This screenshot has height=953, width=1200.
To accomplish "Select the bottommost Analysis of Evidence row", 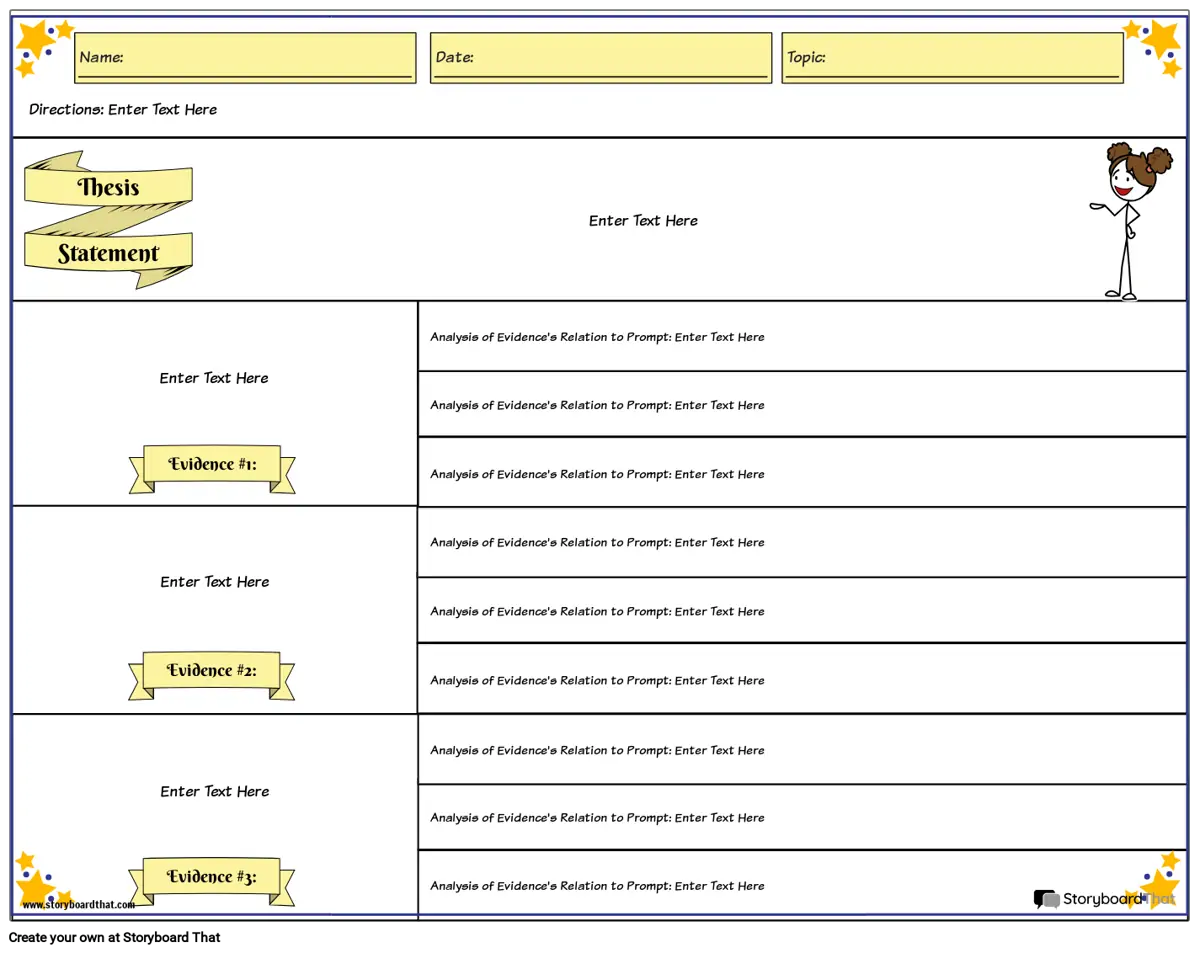I will pyautogui.click(x=800, y=886).
